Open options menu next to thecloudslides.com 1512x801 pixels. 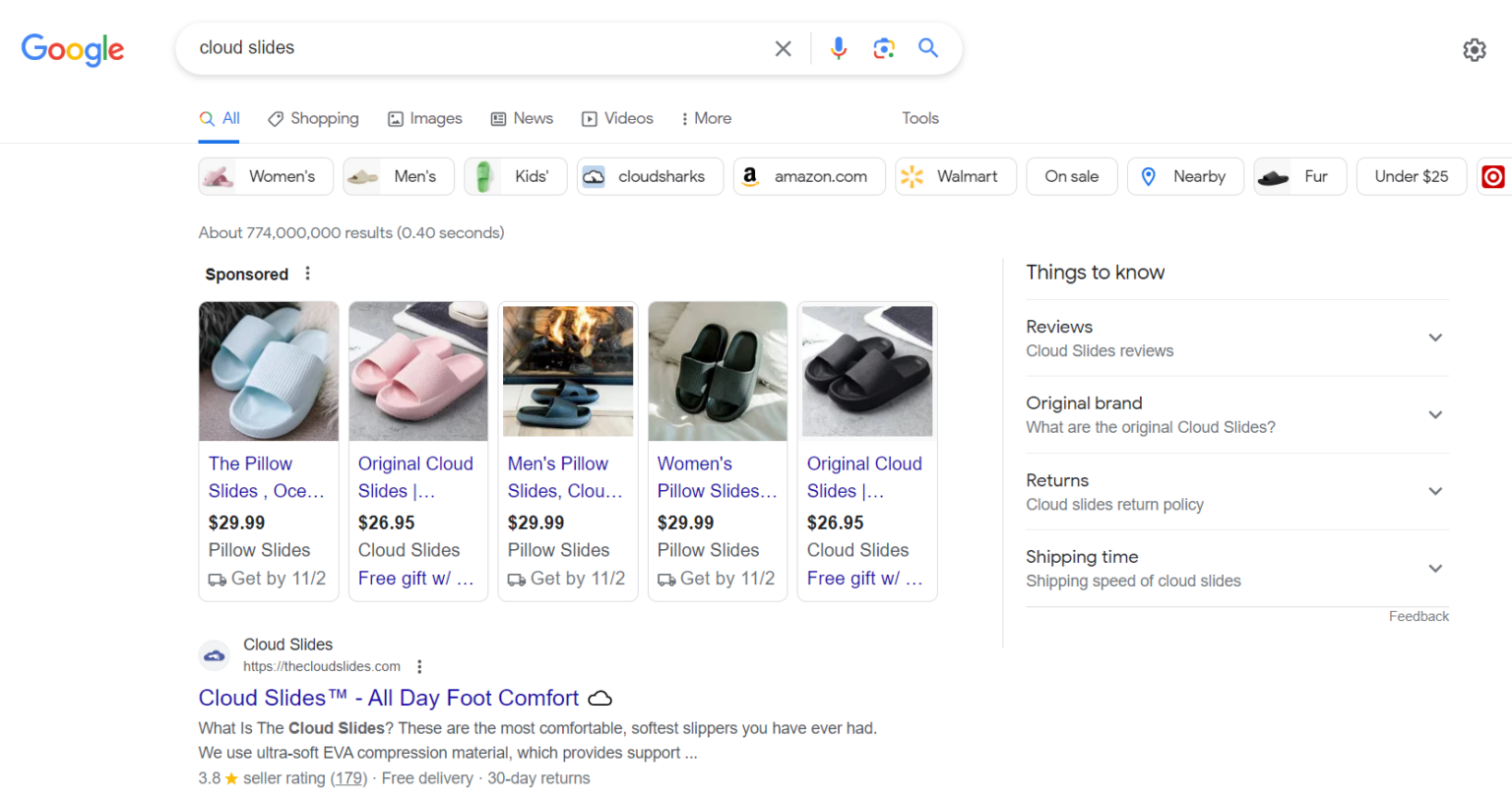(x=419, y=666)
